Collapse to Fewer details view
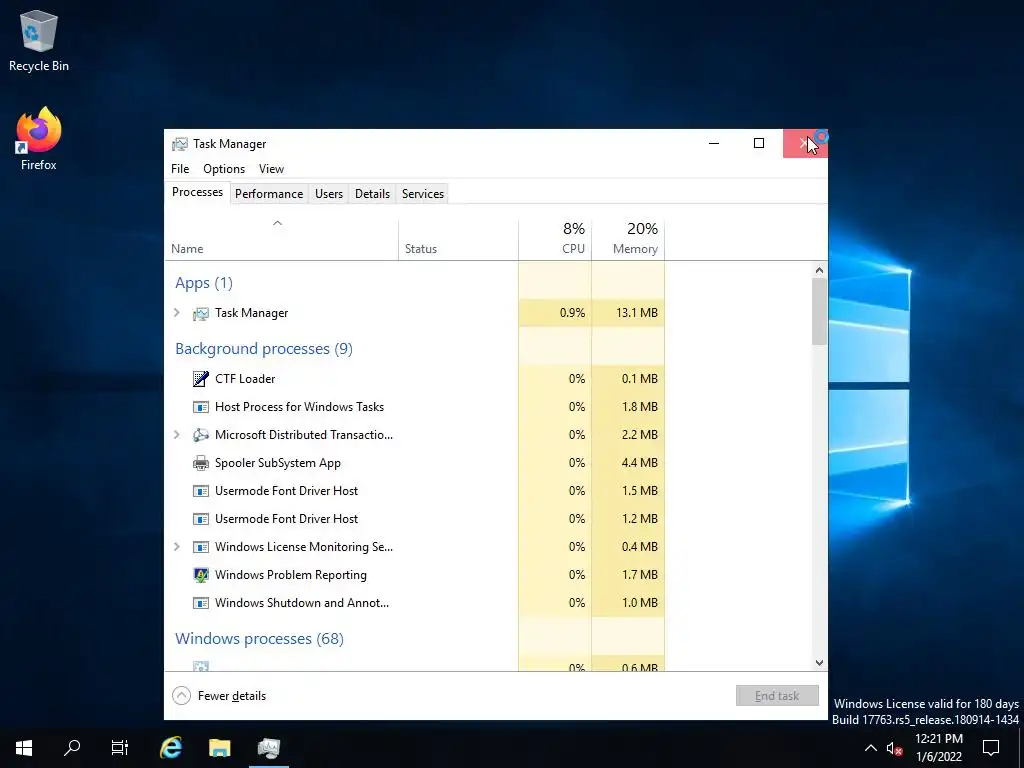This screenshot has width=1024, height=768. click(219, 696)
